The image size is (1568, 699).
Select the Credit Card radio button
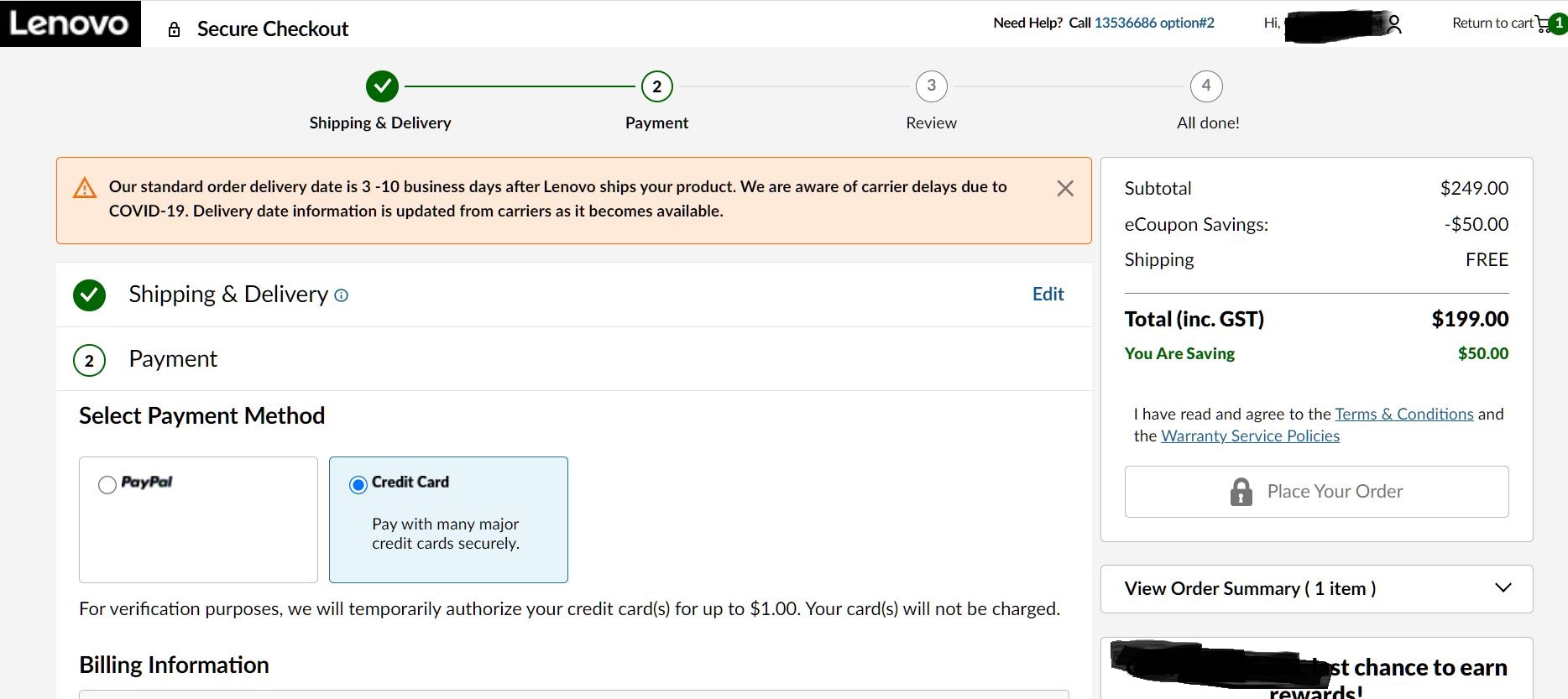(358, 484)
